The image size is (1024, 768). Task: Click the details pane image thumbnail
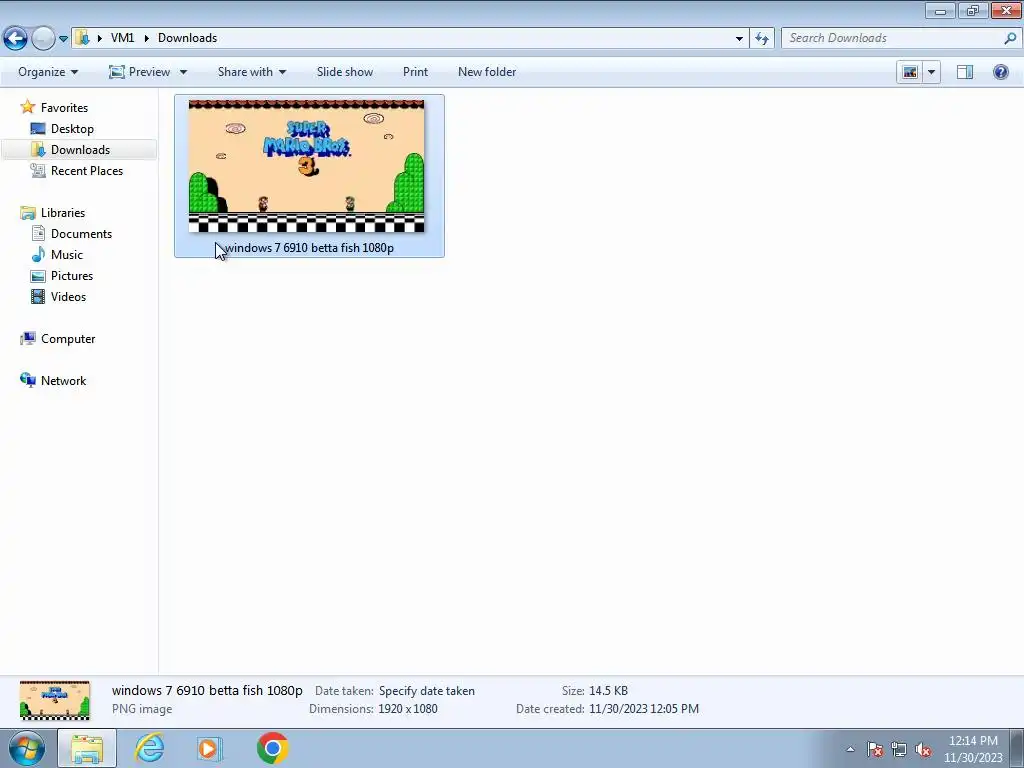[x=55, y=700]
